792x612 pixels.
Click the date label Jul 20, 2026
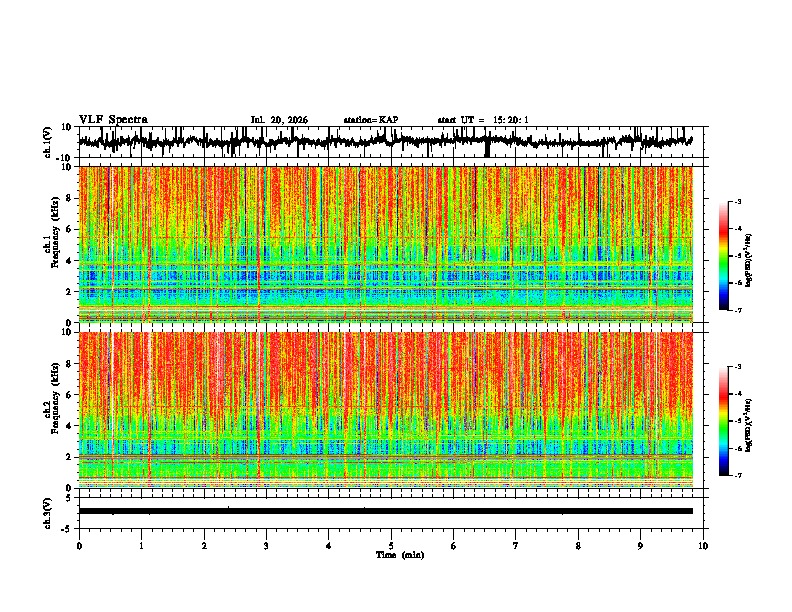(279, 120)
